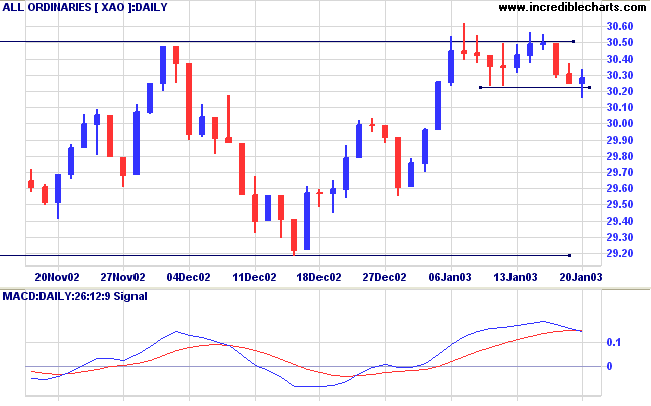Click the 27Dec02 date label
This screenshot has width=651, height=406.
[x=384, y=277]
